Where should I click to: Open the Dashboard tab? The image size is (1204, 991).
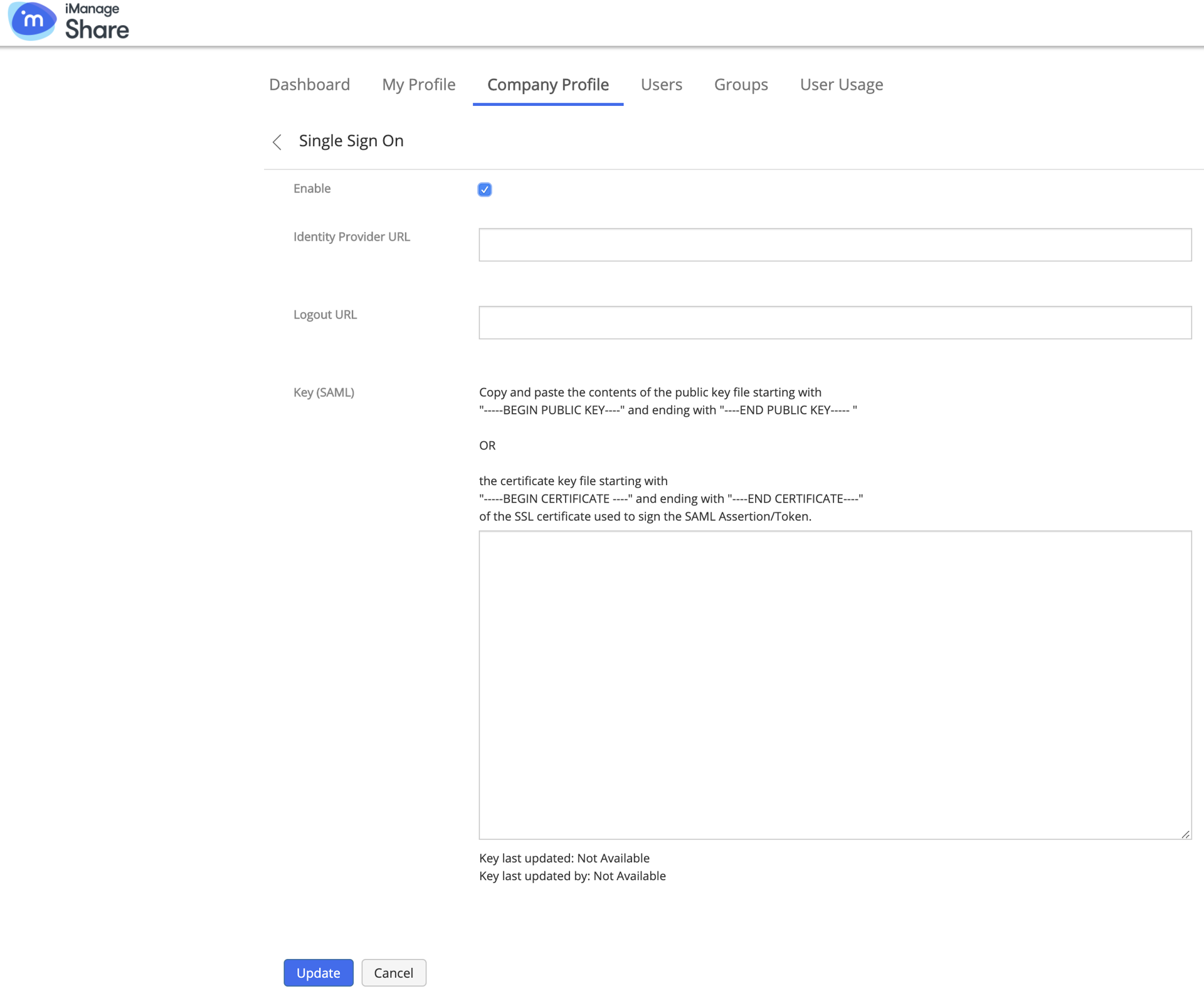[309, 85]
